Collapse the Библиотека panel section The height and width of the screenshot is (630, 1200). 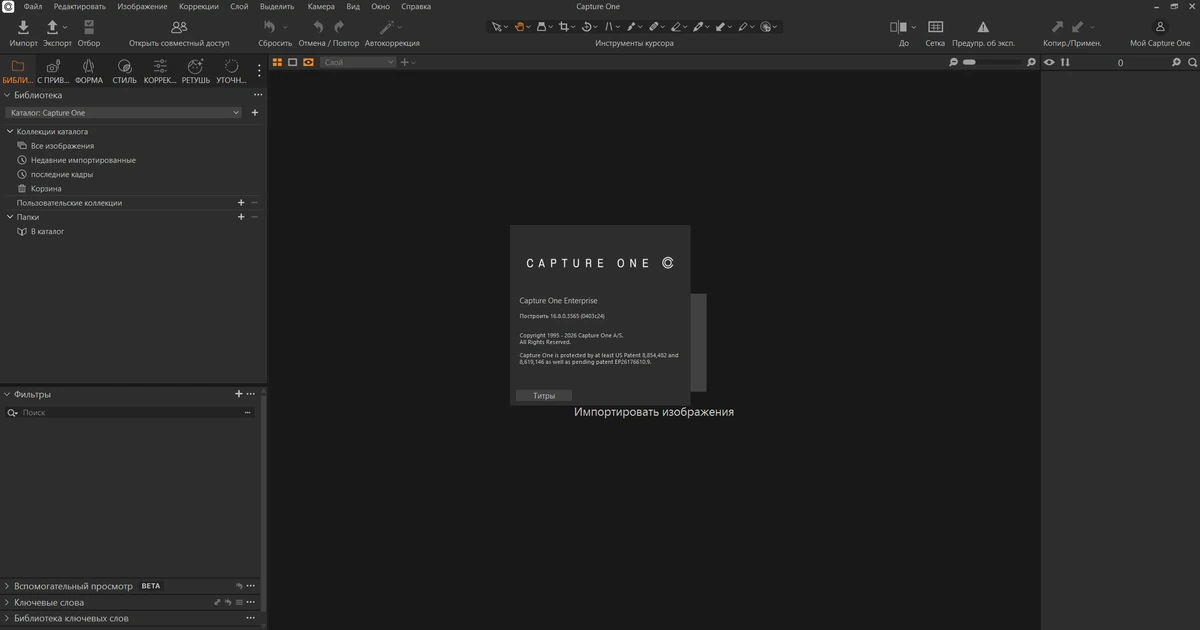point(7,95)
